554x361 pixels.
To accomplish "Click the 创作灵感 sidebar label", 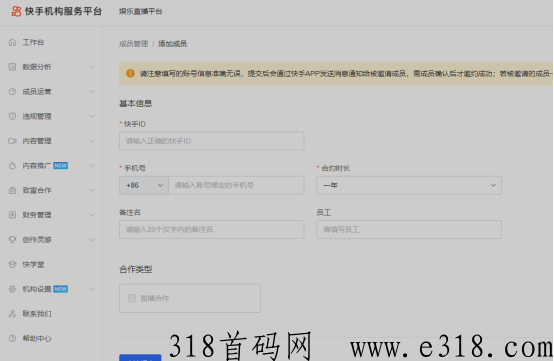I will click(37, 239).
